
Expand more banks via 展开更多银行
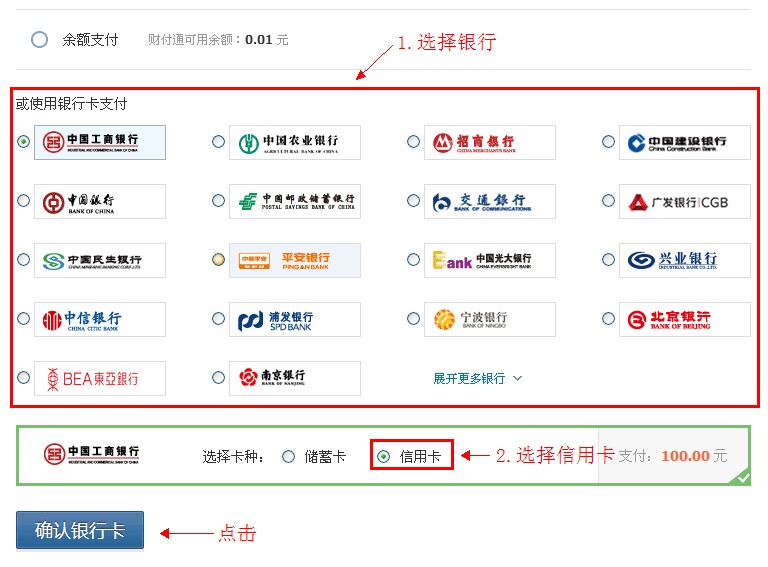[x=478, y=378]
